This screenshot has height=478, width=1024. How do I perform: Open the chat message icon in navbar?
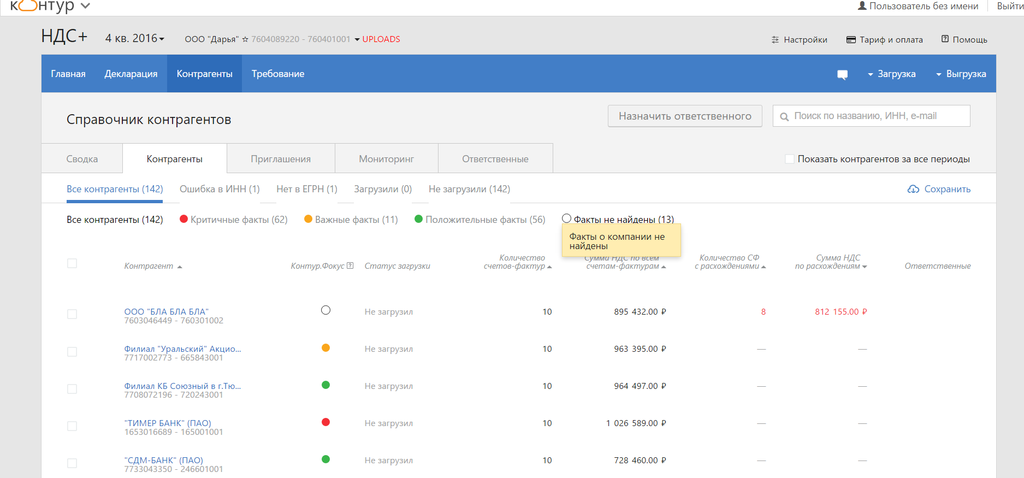click(x=842, y=74)
